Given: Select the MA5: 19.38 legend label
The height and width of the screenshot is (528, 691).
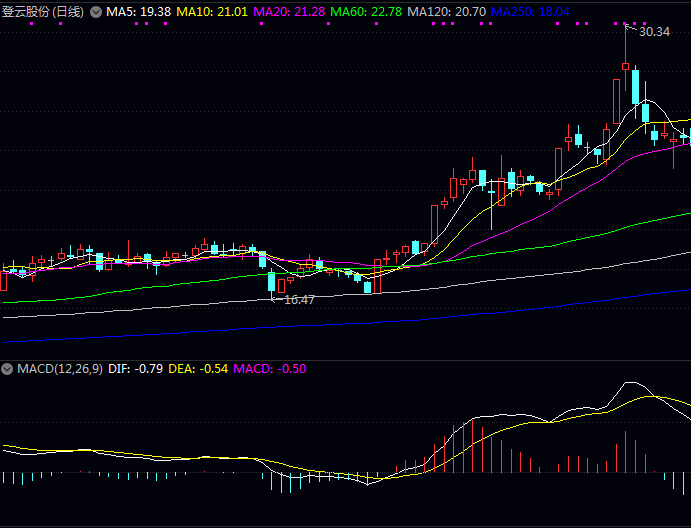Looking at the screenshot, I should click(x=139, y=12).
